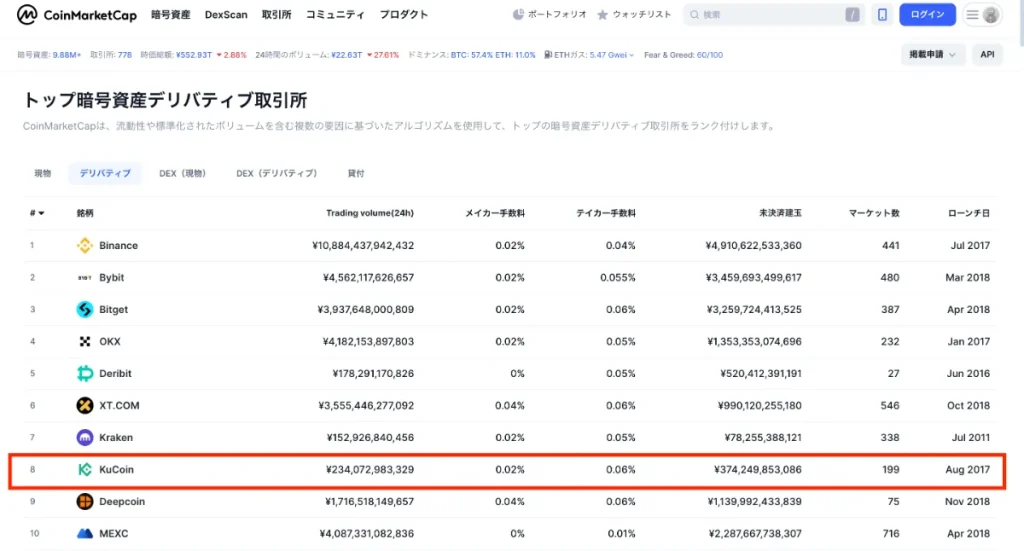Click the page vertical scrollbar

1020,23
